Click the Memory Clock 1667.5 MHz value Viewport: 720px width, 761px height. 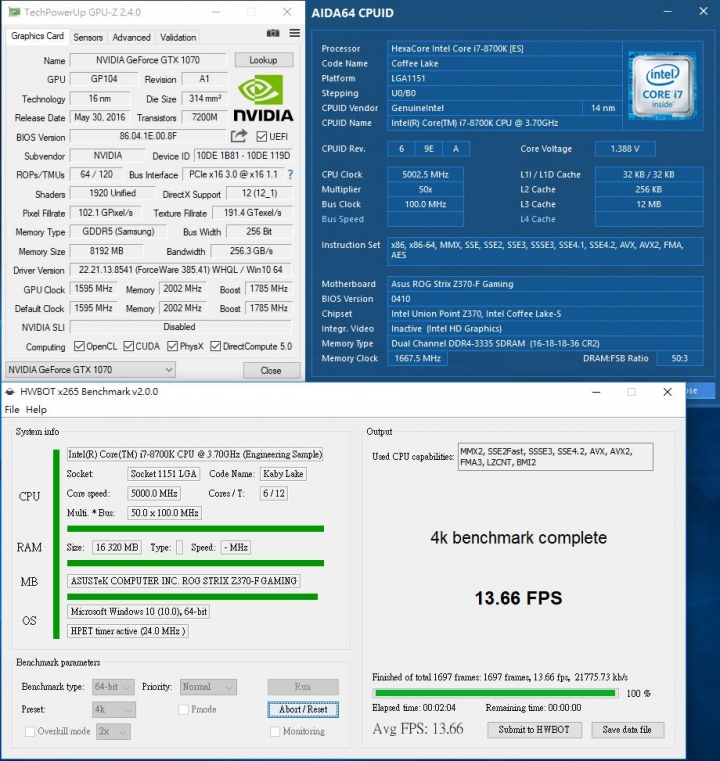tap(418, 359)
